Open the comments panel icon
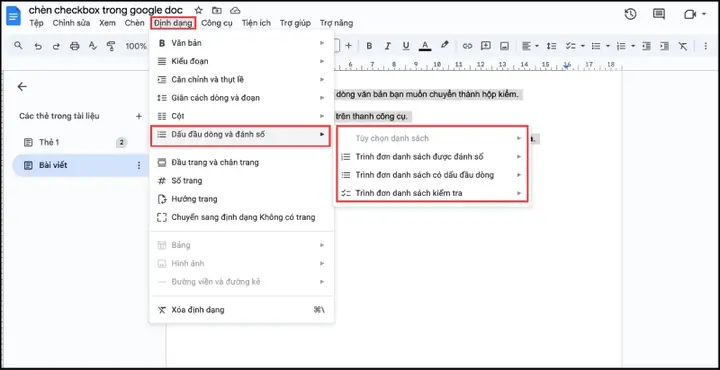 click(659, 14)
